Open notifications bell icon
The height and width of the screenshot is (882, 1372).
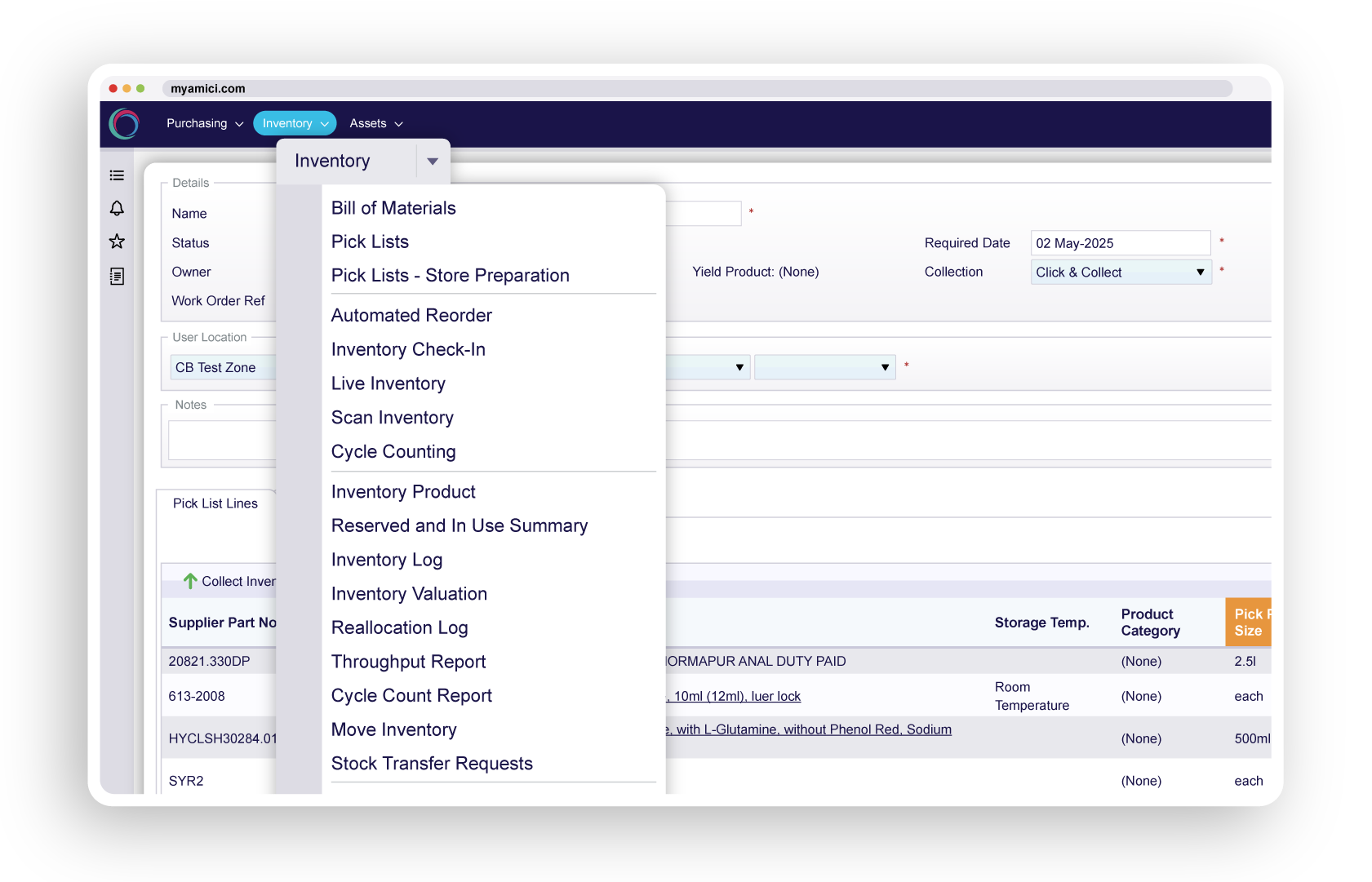117,209
